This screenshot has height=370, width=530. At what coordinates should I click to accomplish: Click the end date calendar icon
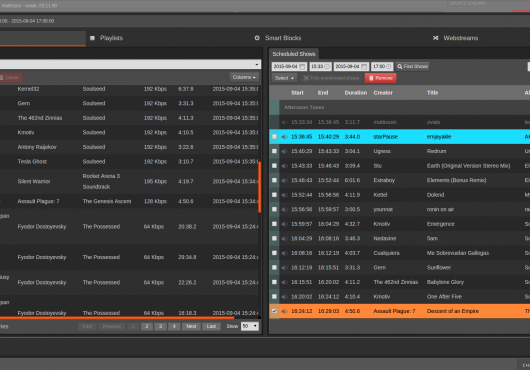coord(364,67)
